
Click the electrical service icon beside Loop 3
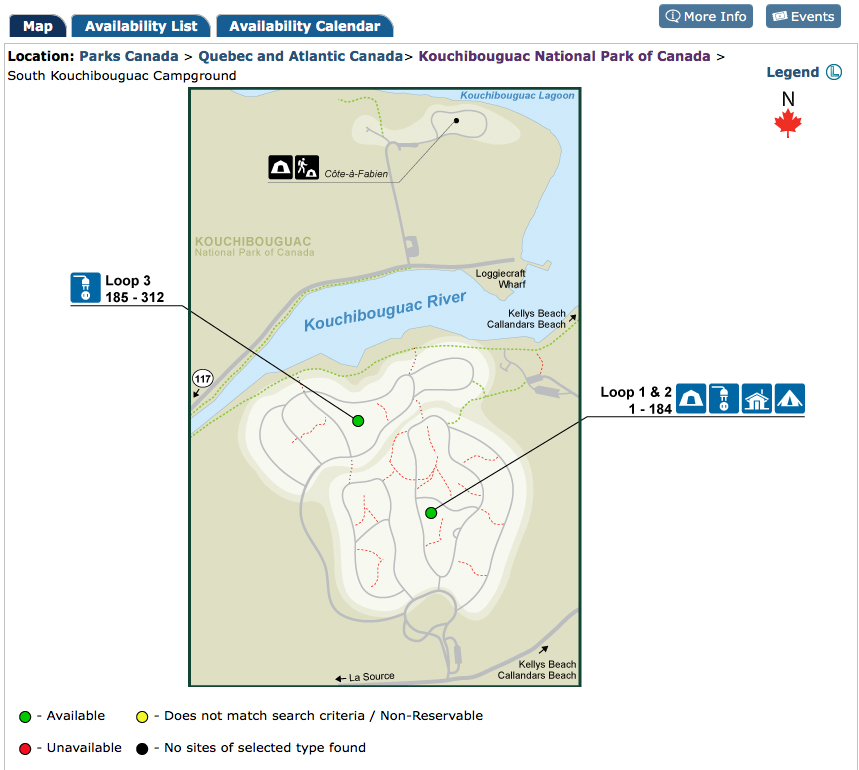click(85, 288)
